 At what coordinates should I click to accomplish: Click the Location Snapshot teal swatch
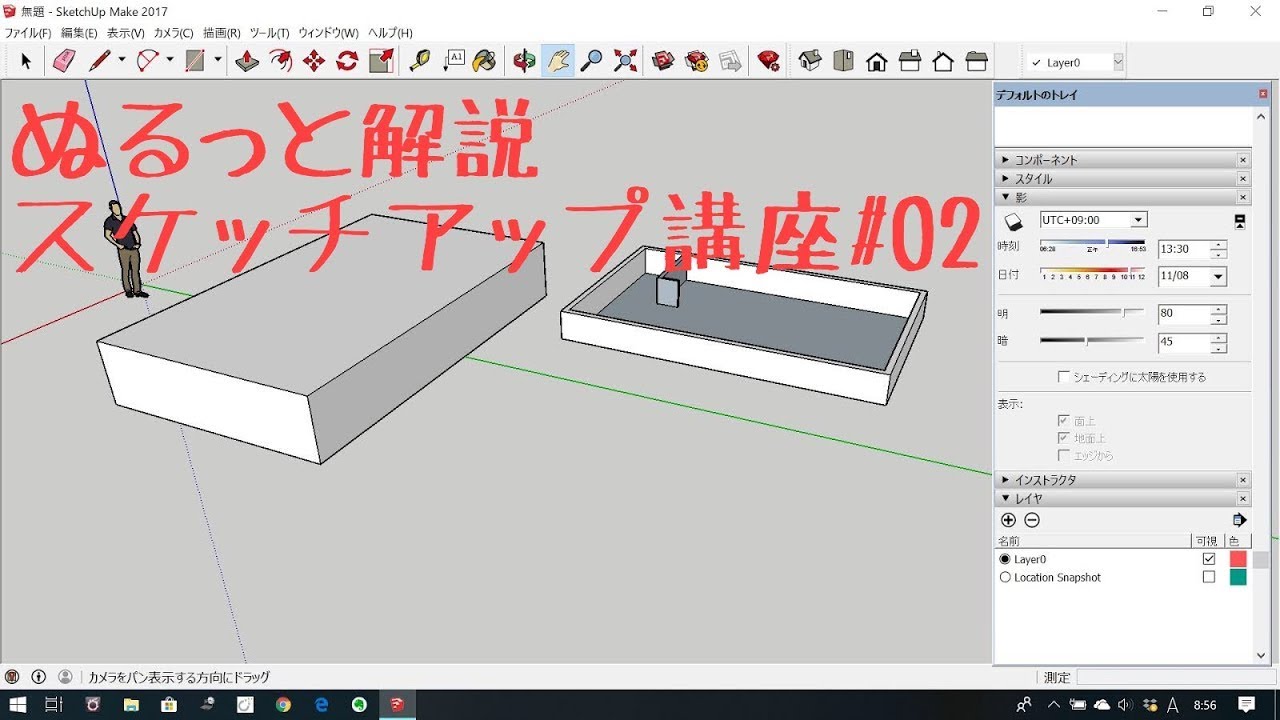click(x=1238, y=577)
